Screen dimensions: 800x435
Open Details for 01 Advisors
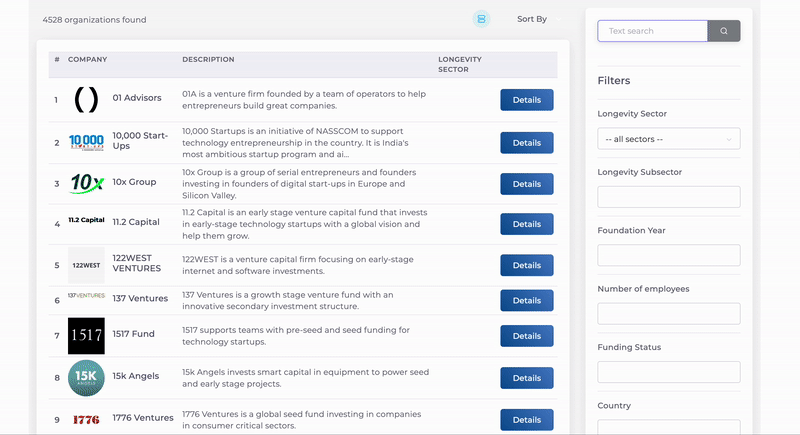coord(527,100)
